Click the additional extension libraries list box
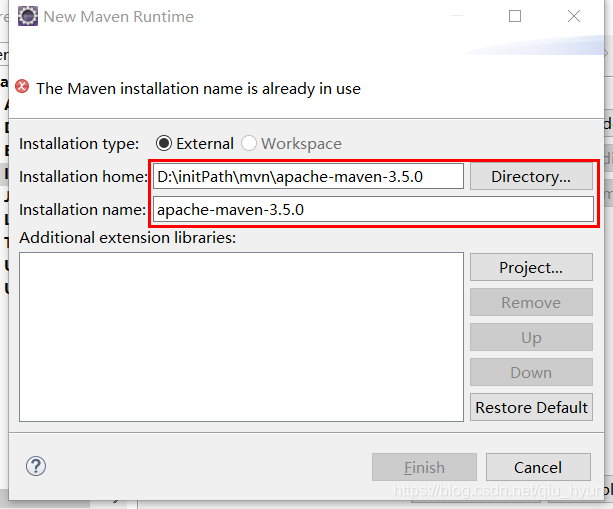Screen dimensions: 613x509 241,337
